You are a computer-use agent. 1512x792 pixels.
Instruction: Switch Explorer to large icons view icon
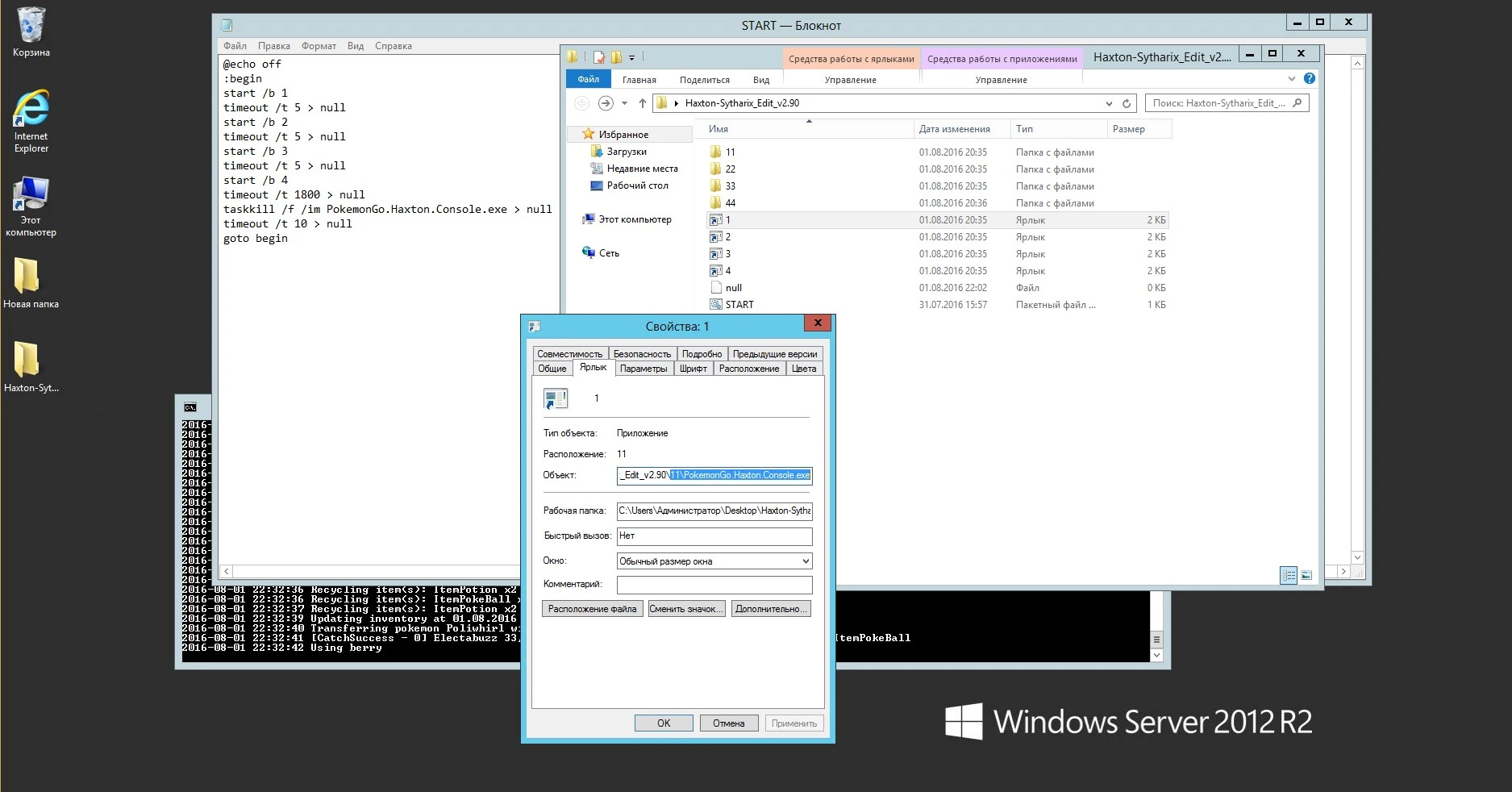tap(1306, 575)
